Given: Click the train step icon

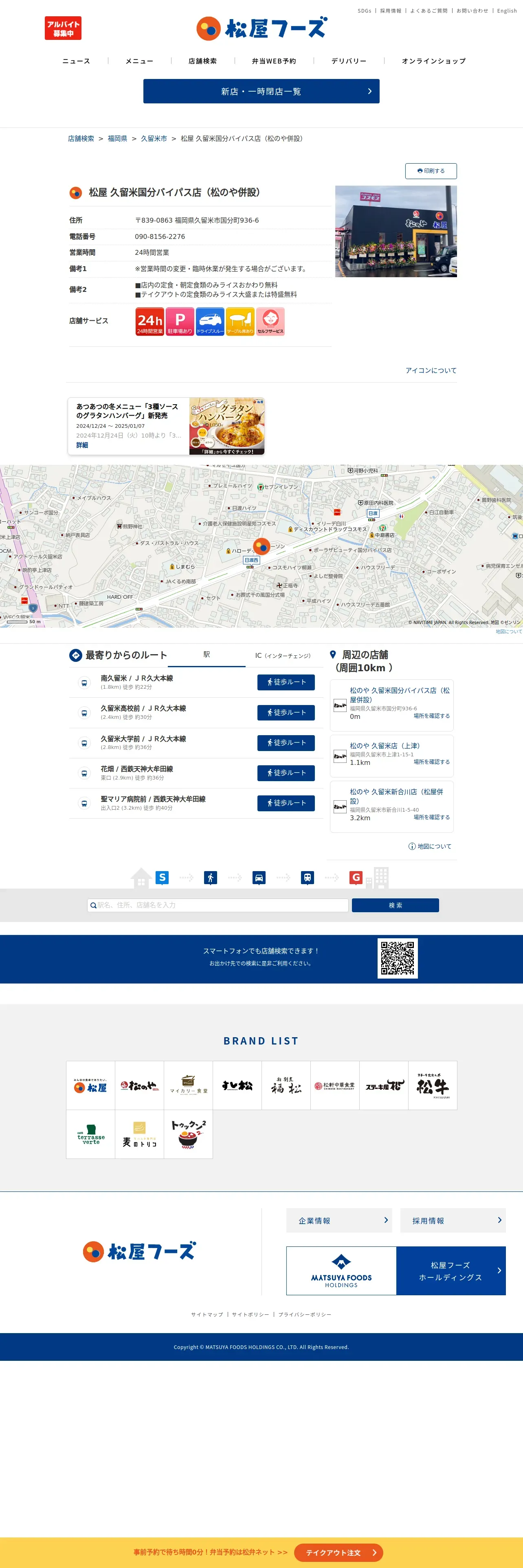Looking at the screenshot, I should 308,877.
